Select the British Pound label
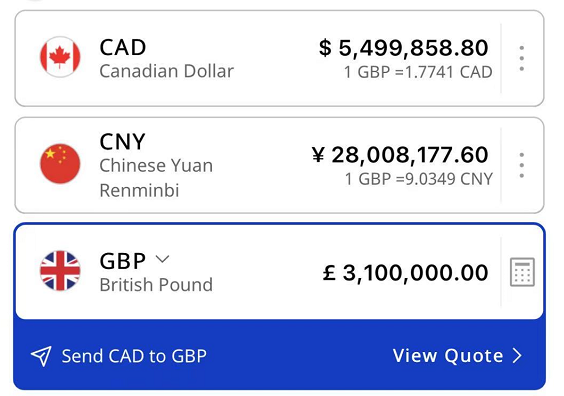564x396 pixels. (156, 285)
